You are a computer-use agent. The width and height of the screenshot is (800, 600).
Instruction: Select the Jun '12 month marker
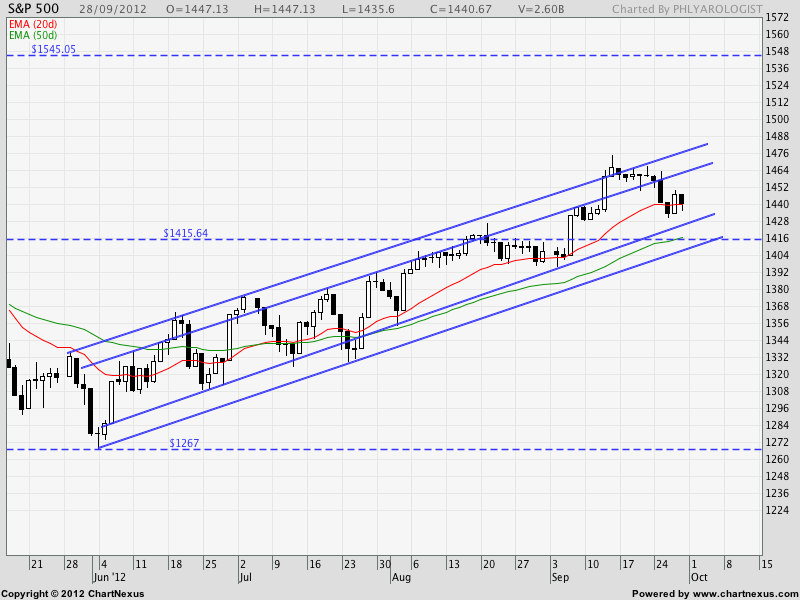point(110,578)
